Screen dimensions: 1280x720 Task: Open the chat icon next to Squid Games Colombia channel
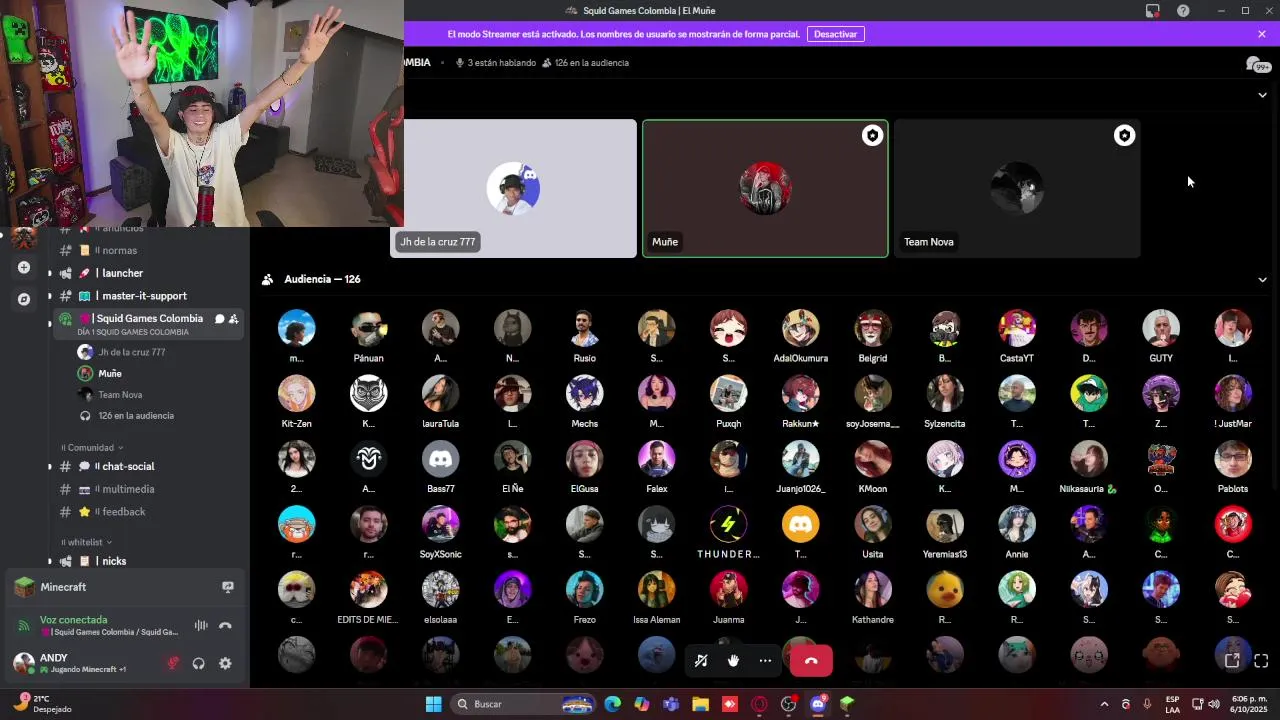pos(219,319)
